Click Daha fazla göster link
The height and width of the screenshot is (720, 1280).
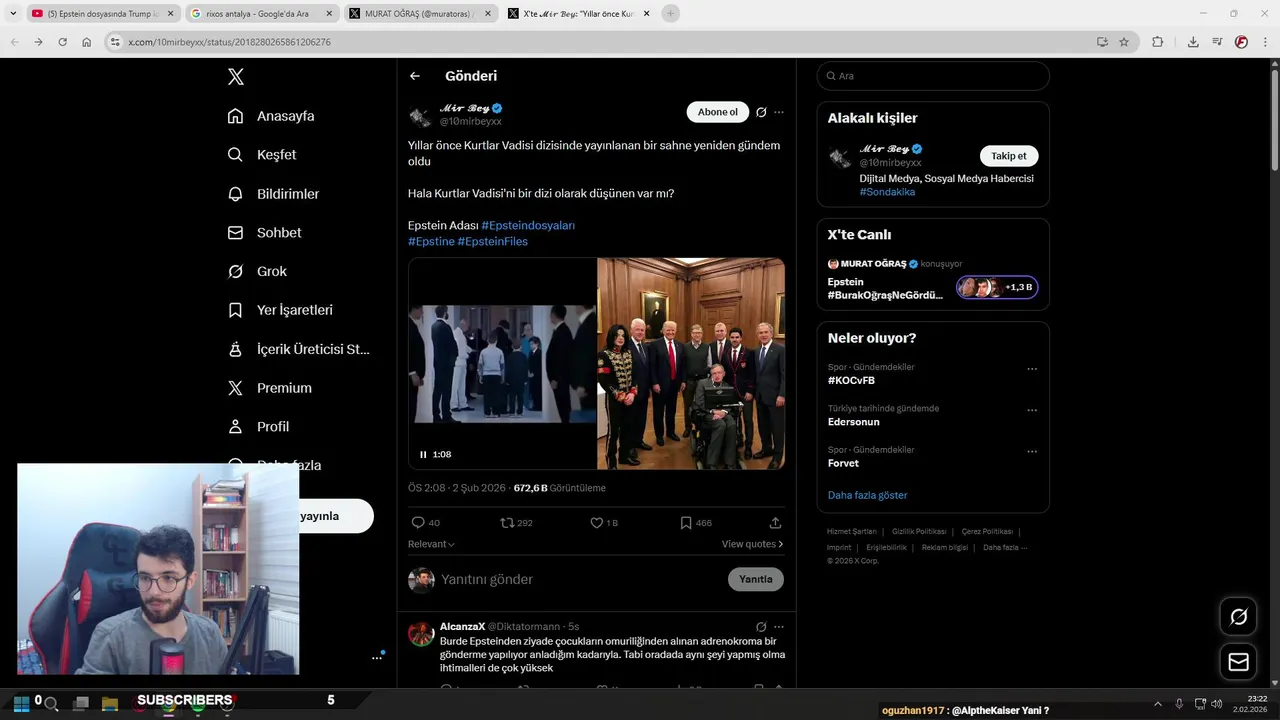[867, 495]
